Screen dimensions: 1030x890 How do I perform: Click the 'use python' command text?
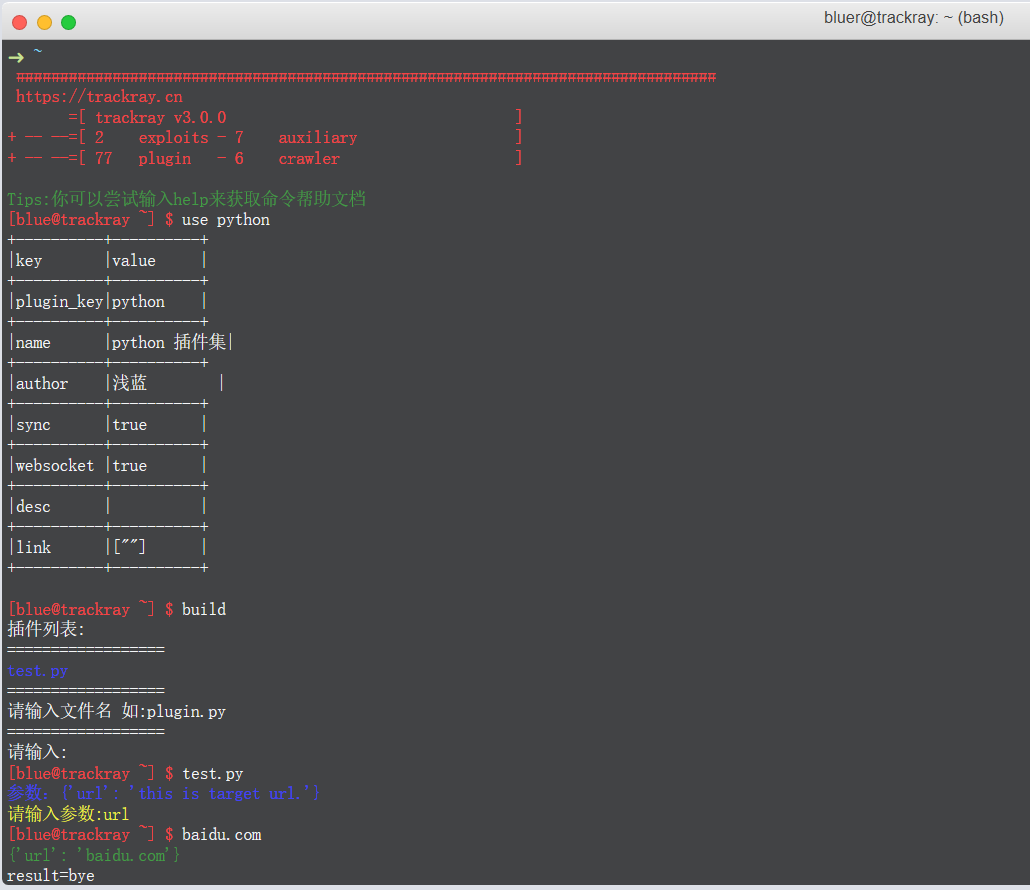[225, 220]
